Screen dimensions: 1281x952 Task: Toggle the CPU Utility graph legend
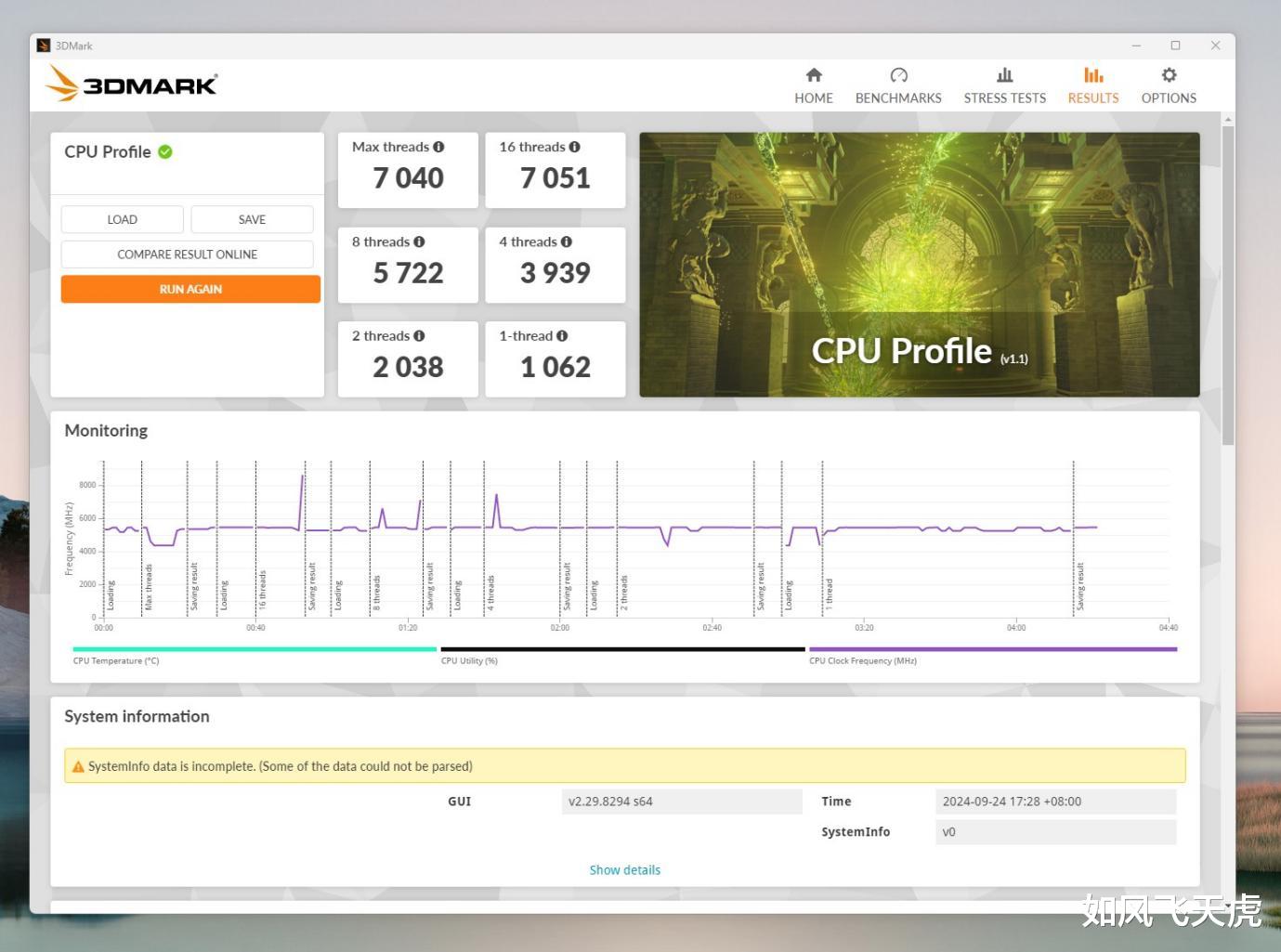point(470,660)
